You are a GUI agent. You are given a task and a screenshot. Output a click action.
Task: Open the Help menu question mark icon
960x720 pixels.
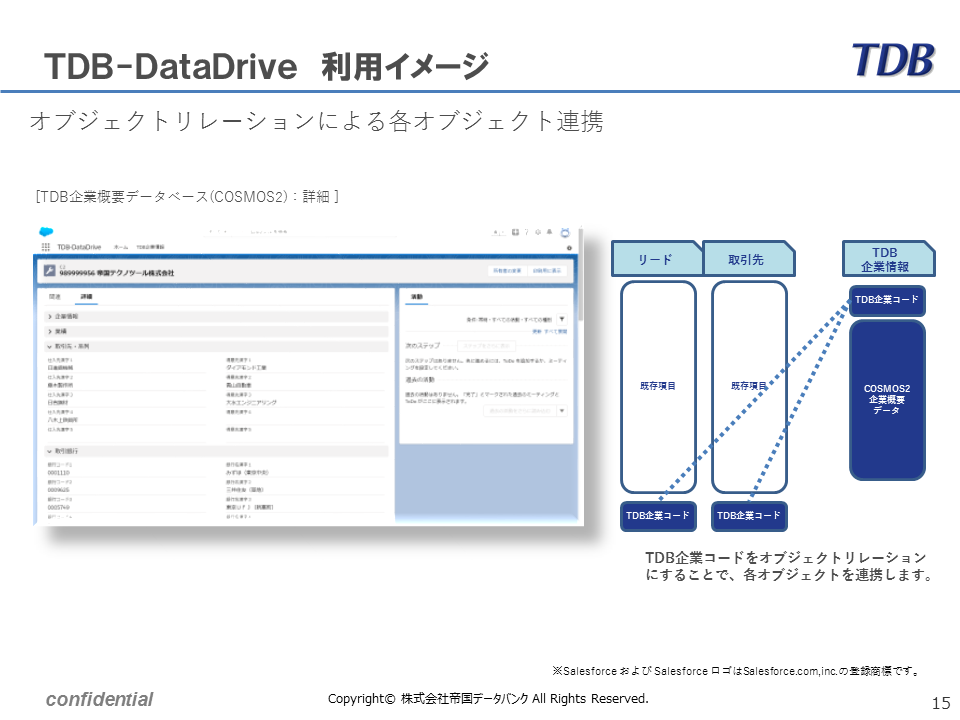(x=526, y=232)
